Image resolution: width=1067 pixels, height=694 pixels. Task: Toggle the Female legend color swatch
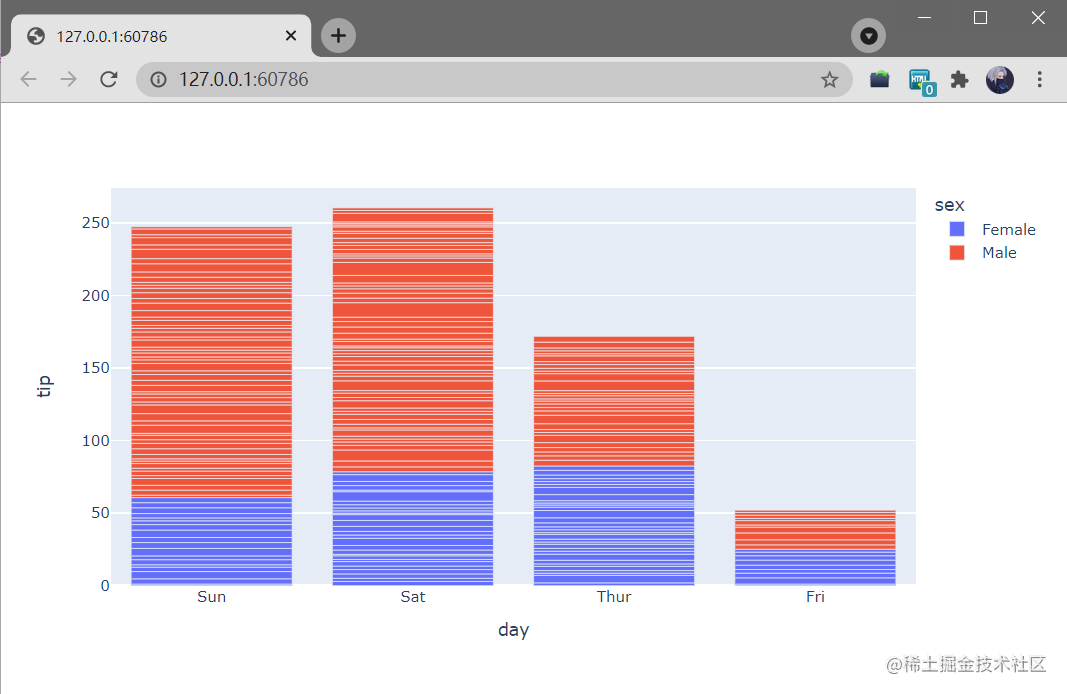(x=957, y=229)
